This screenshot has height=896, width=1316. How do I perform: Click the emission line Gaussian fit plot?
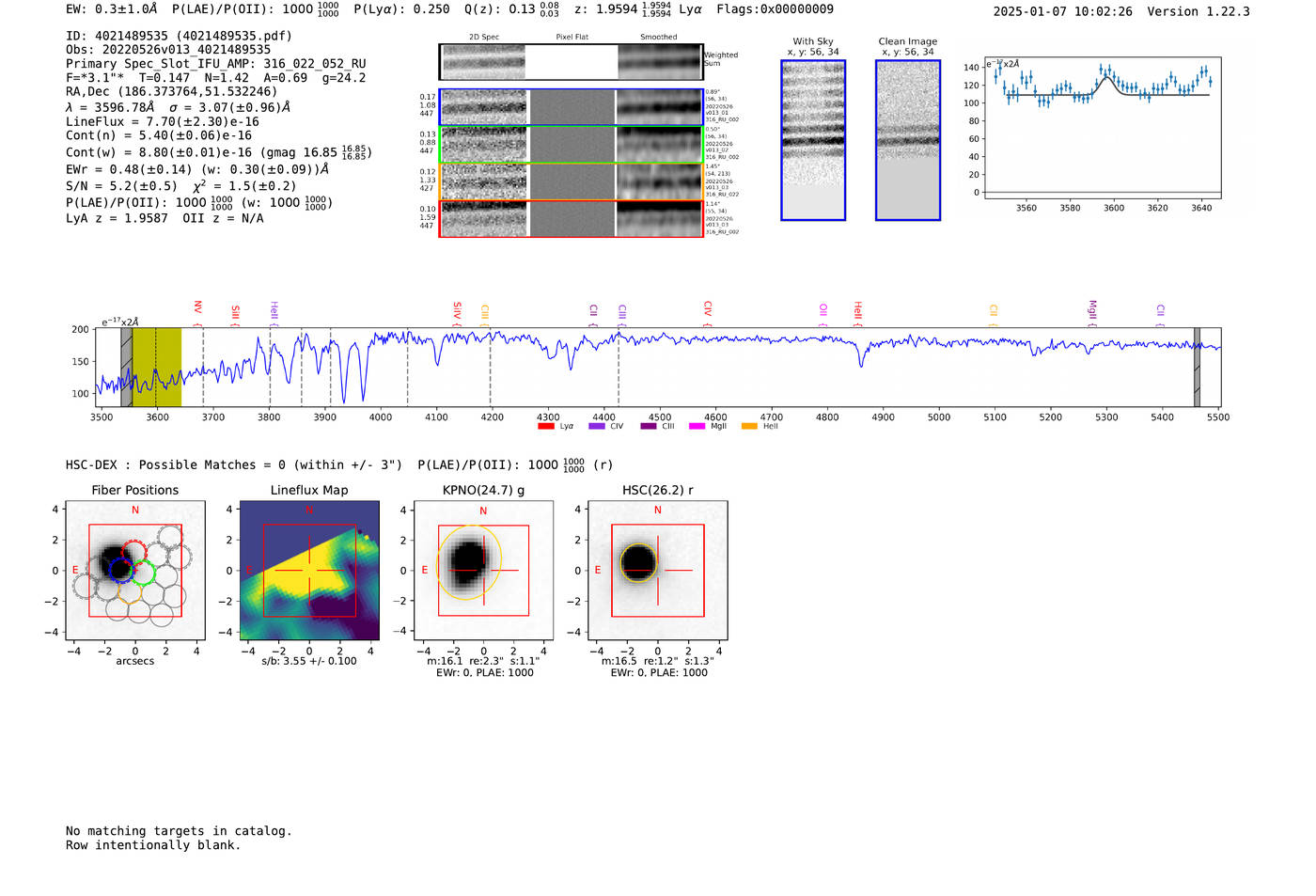coord(1102,129)
